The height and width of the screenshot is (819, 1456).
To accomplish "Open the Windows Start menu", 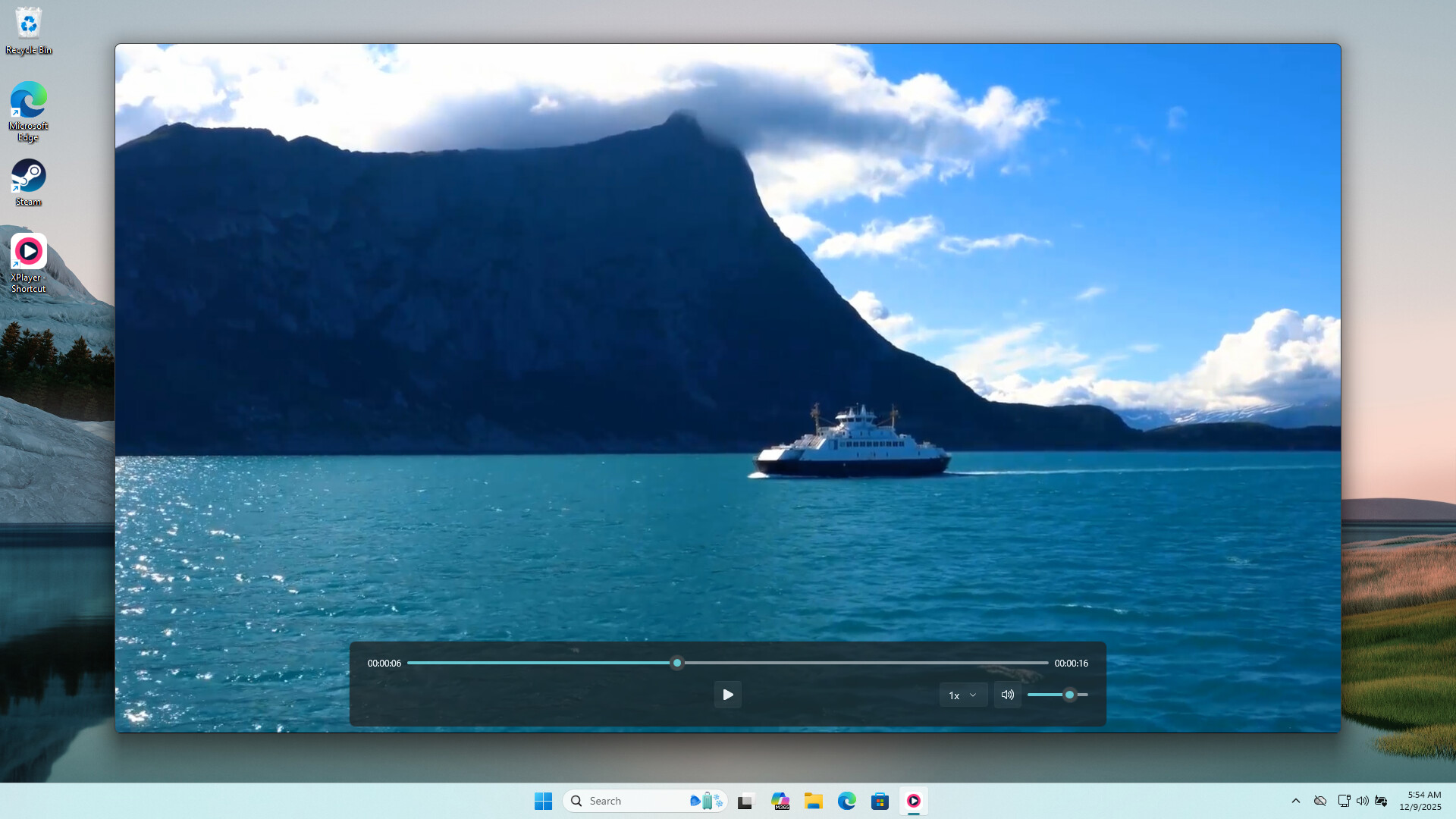I will [543, 801].
